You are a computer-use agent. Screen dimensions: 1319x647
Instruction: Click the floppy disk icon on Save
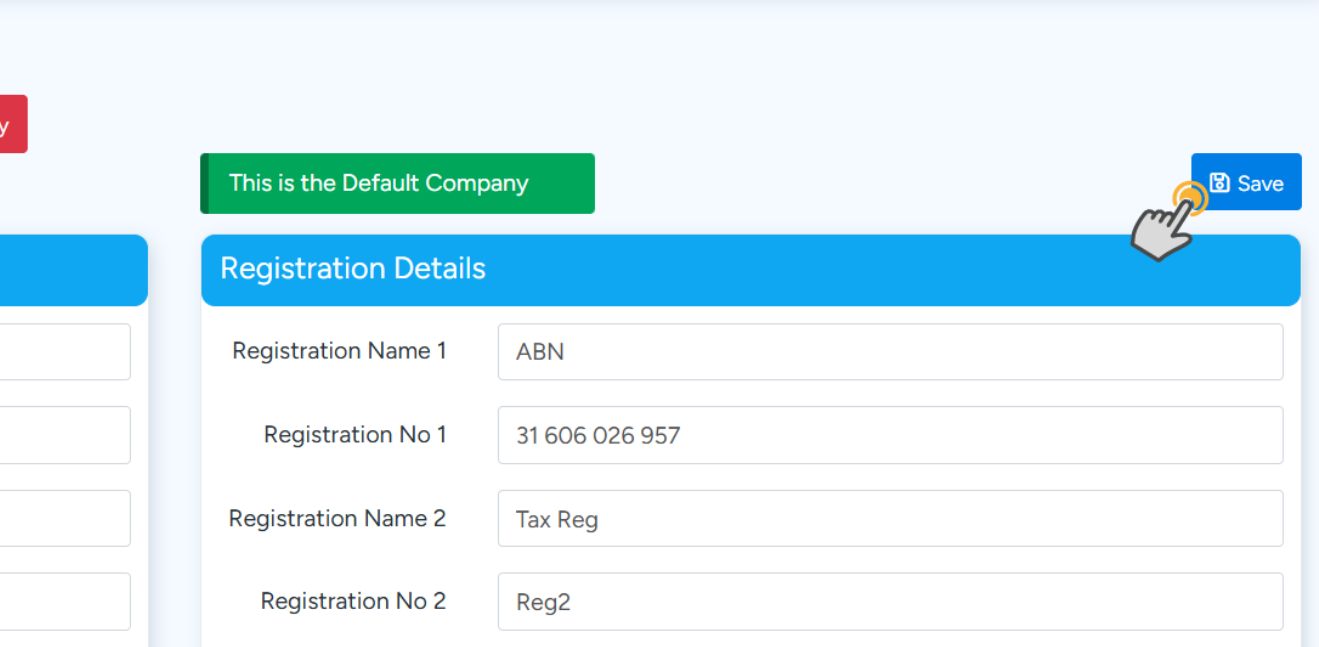click(x=1219, y=183)
